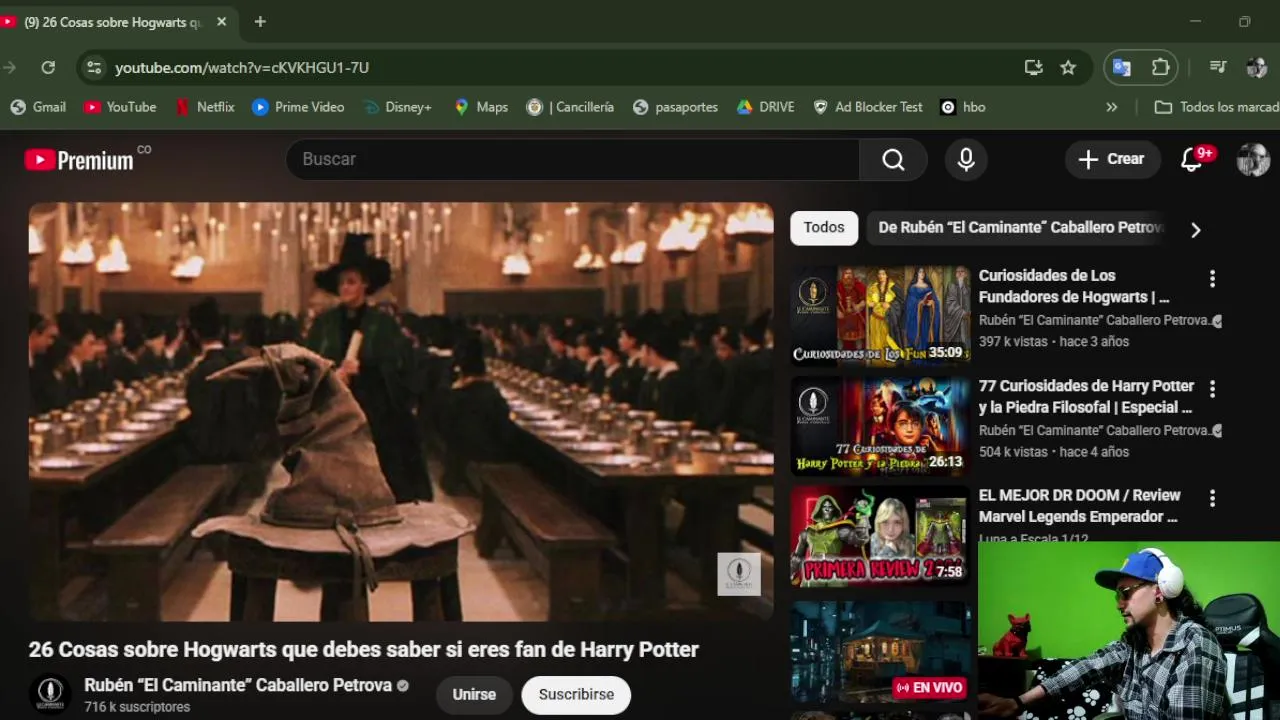Viewport: 1280px width, 720px height.
Task: Close the 26 Cosas sobre Hogwarts tab
Action: [221, 22]
